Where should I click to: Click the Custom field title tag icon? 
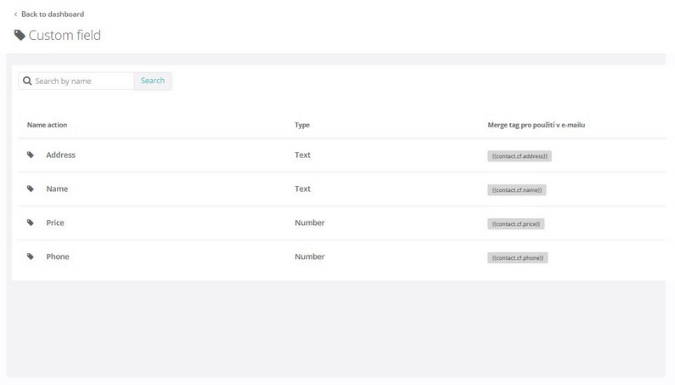pos(20,35)
